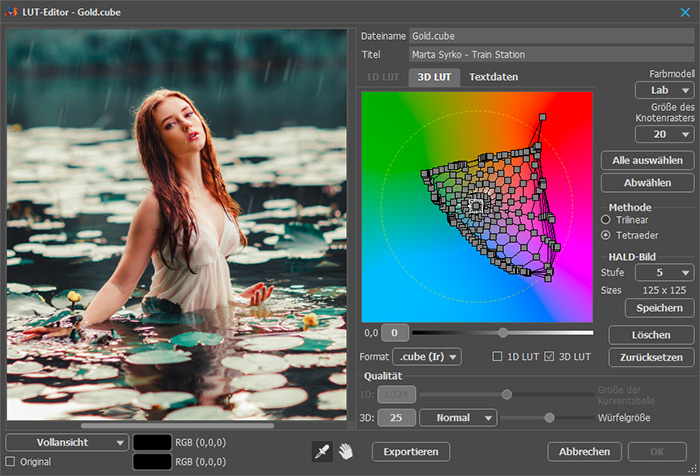
Task: Click the luminance value field showing 0
Action: pyautogui.click(x=395, y=333)
